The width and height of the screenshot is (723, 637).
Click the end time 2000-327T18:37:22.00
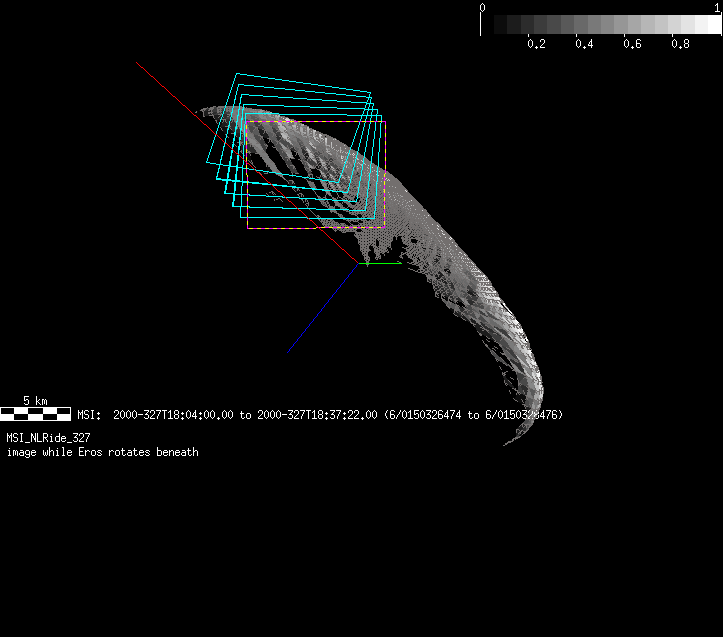coord(317,414)
